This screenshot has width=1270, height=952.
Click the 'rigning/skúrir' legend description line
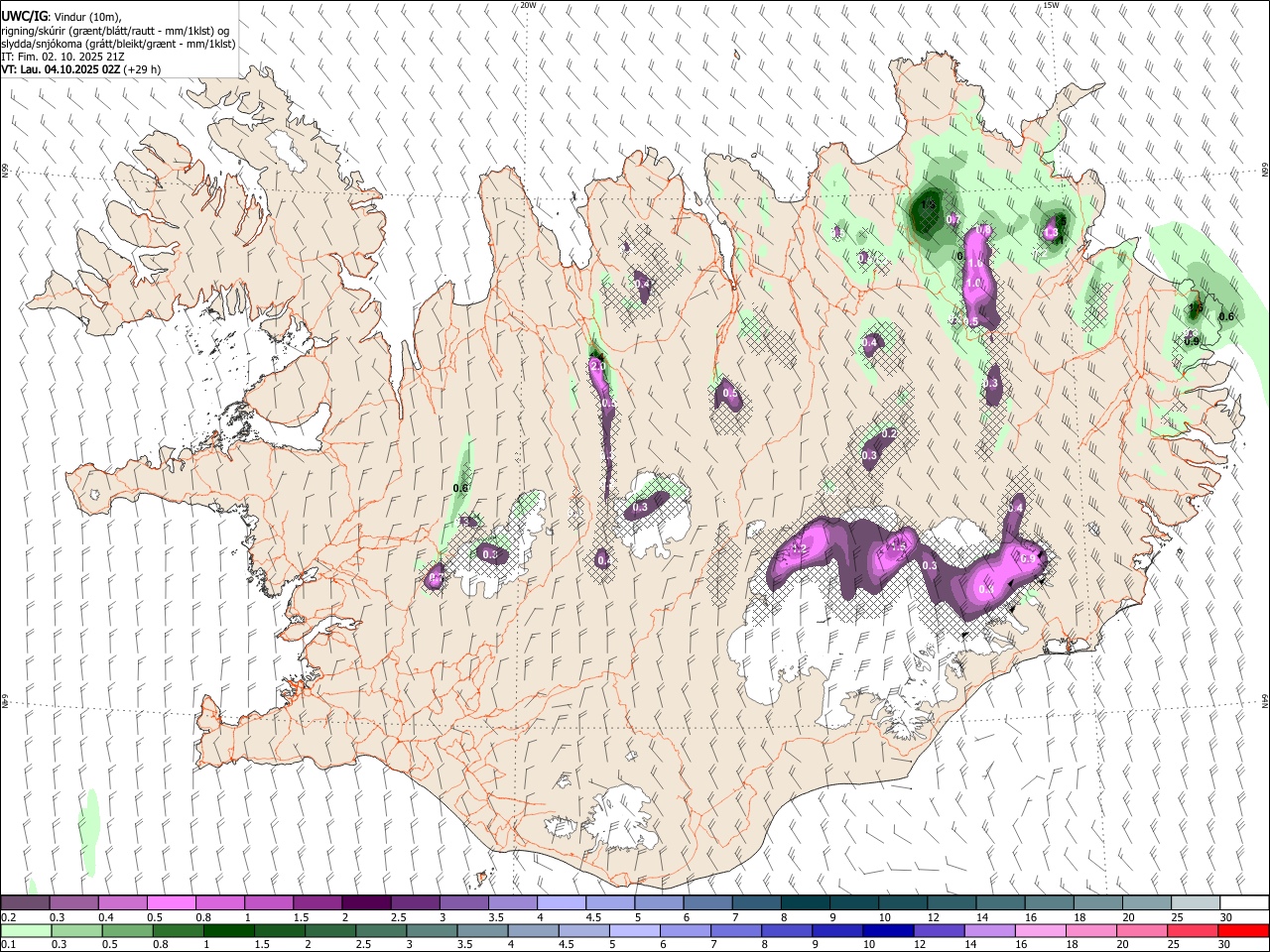click(116, 31)
